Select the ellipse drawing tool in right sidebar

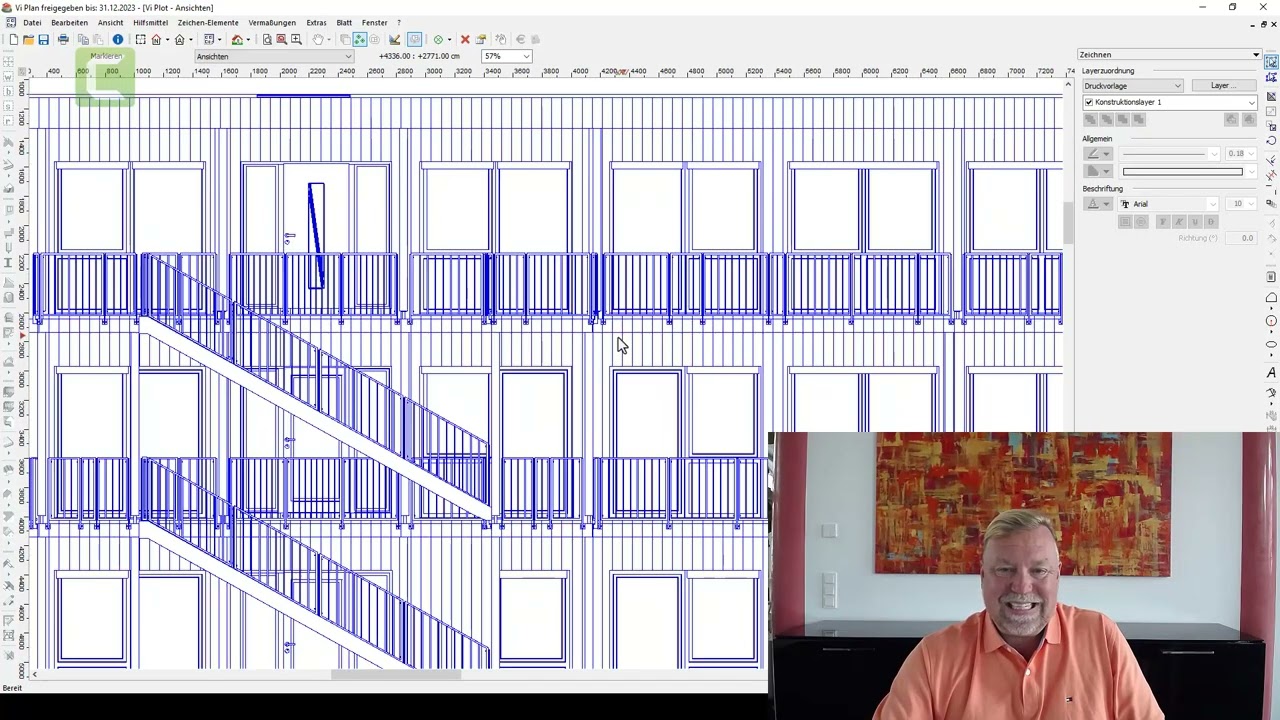coord(1271,345)
